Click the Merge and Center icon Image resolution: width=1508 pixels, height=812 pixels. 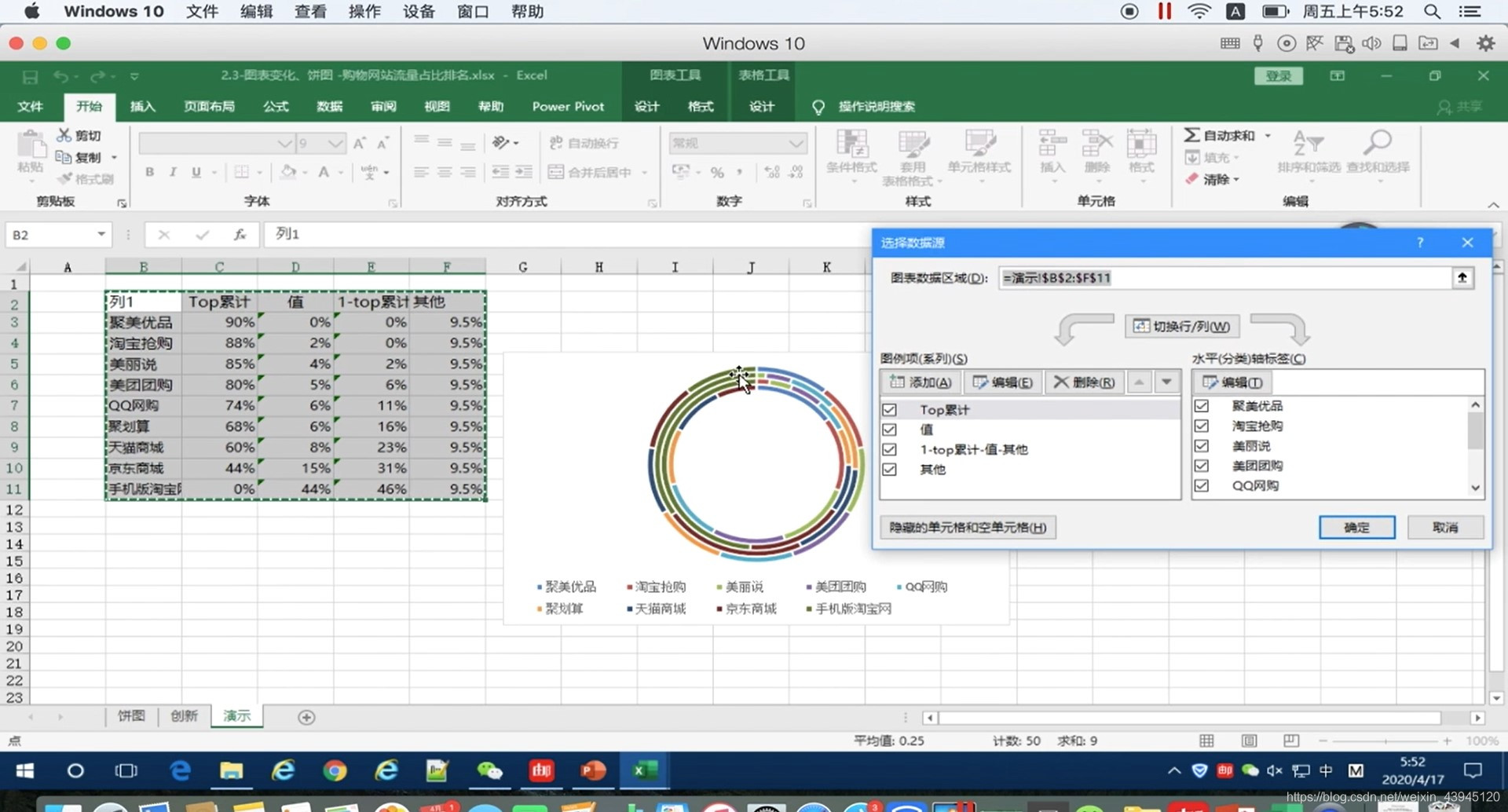pos(555,172)
